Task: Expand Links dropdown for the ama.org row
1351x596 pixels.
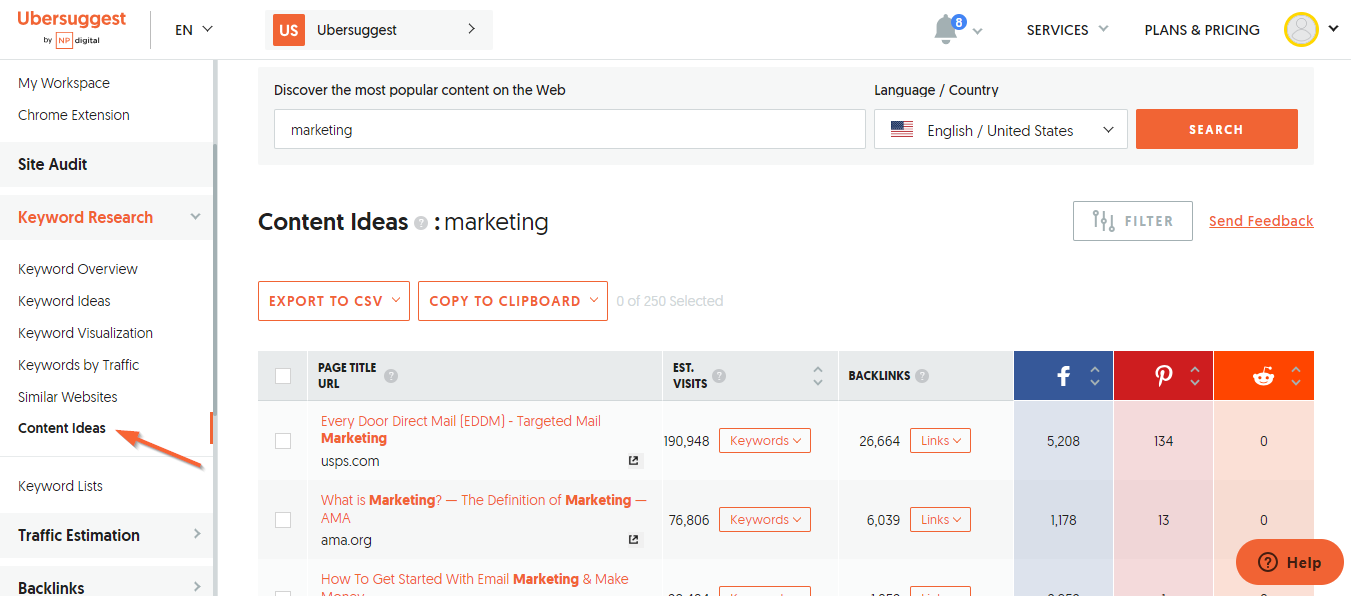Action: tap(940, 520)
